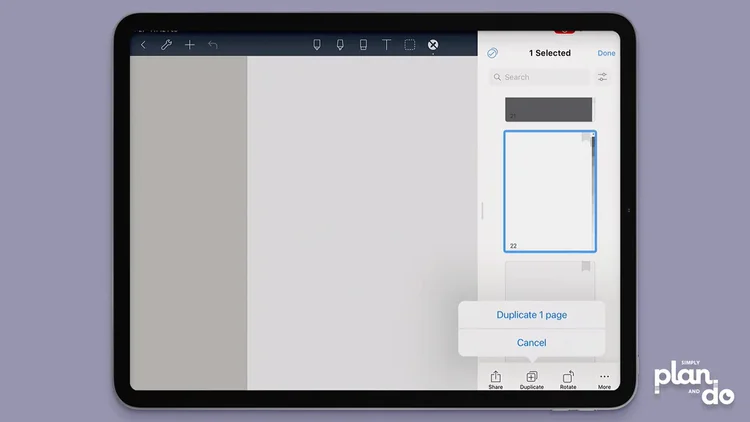The image size is (750, 422).
Task: Tap the read-only X mode icon
Action: [433, 45]
